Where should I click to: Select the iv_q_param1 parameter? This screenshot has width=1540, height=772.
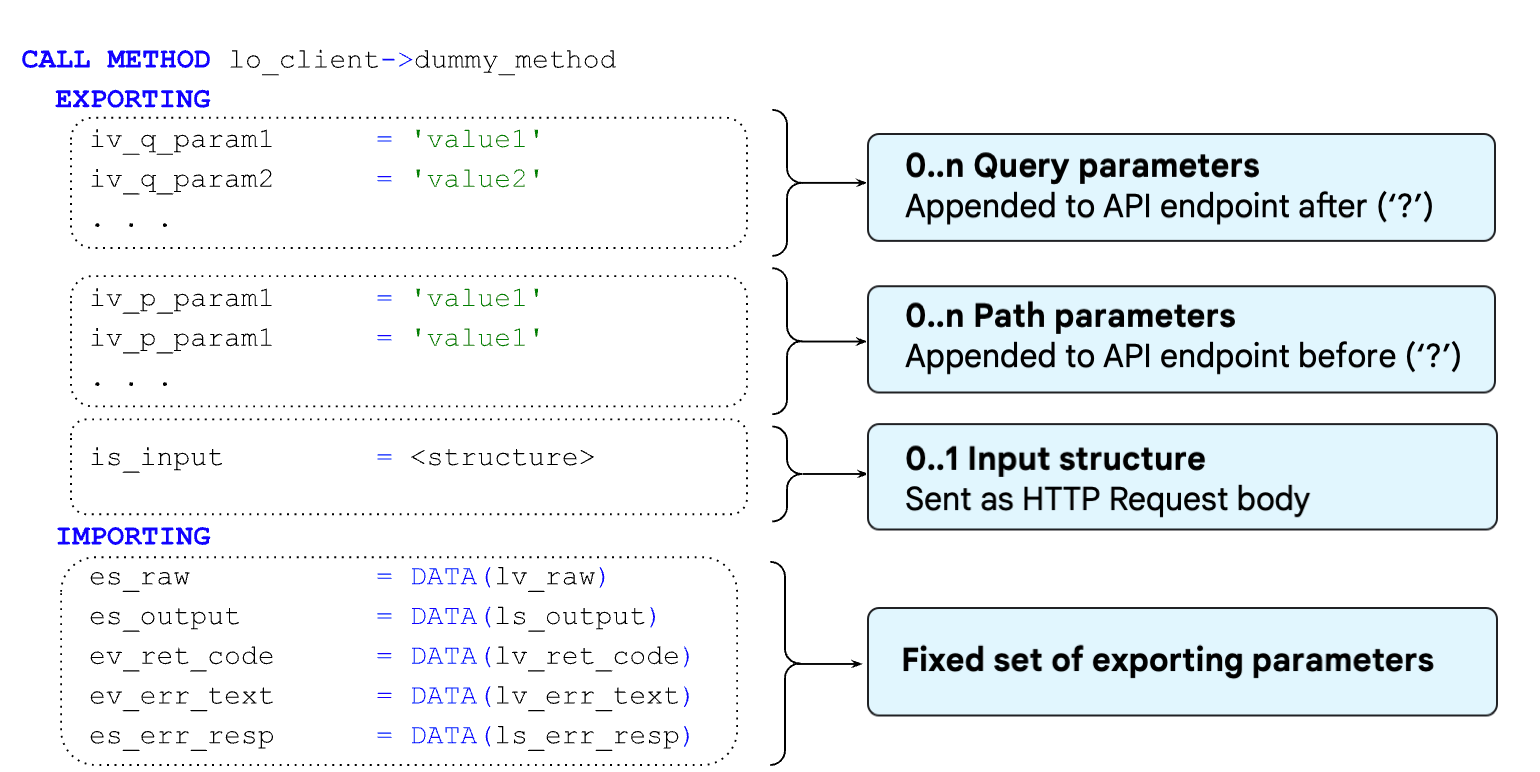[x=180, y=139]
